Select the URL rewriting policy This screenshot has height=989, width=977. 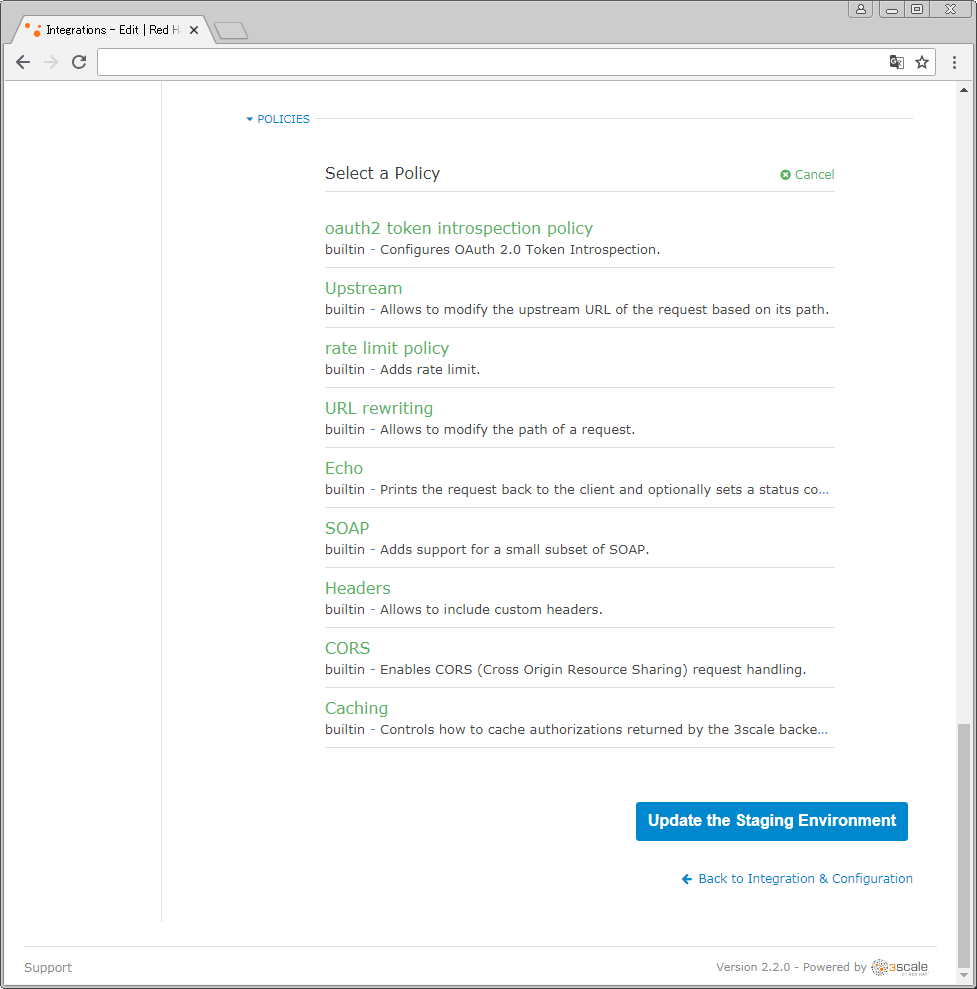379,408
